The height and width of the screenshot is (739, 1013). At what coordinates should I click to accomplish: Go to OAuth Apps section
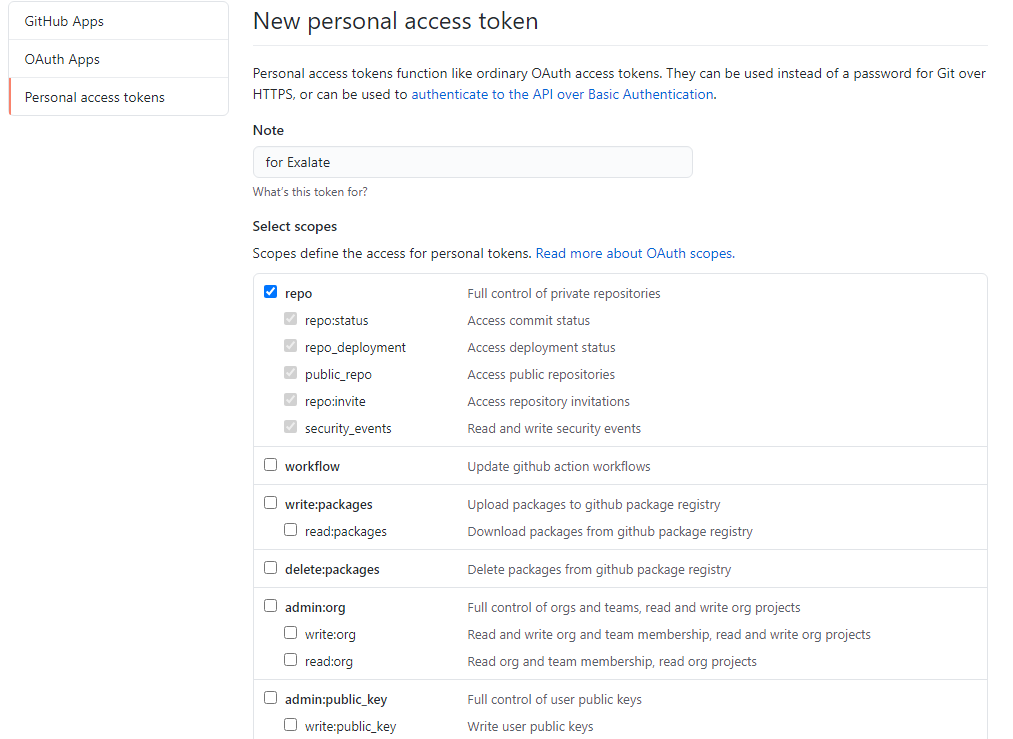tap(62, 59)
